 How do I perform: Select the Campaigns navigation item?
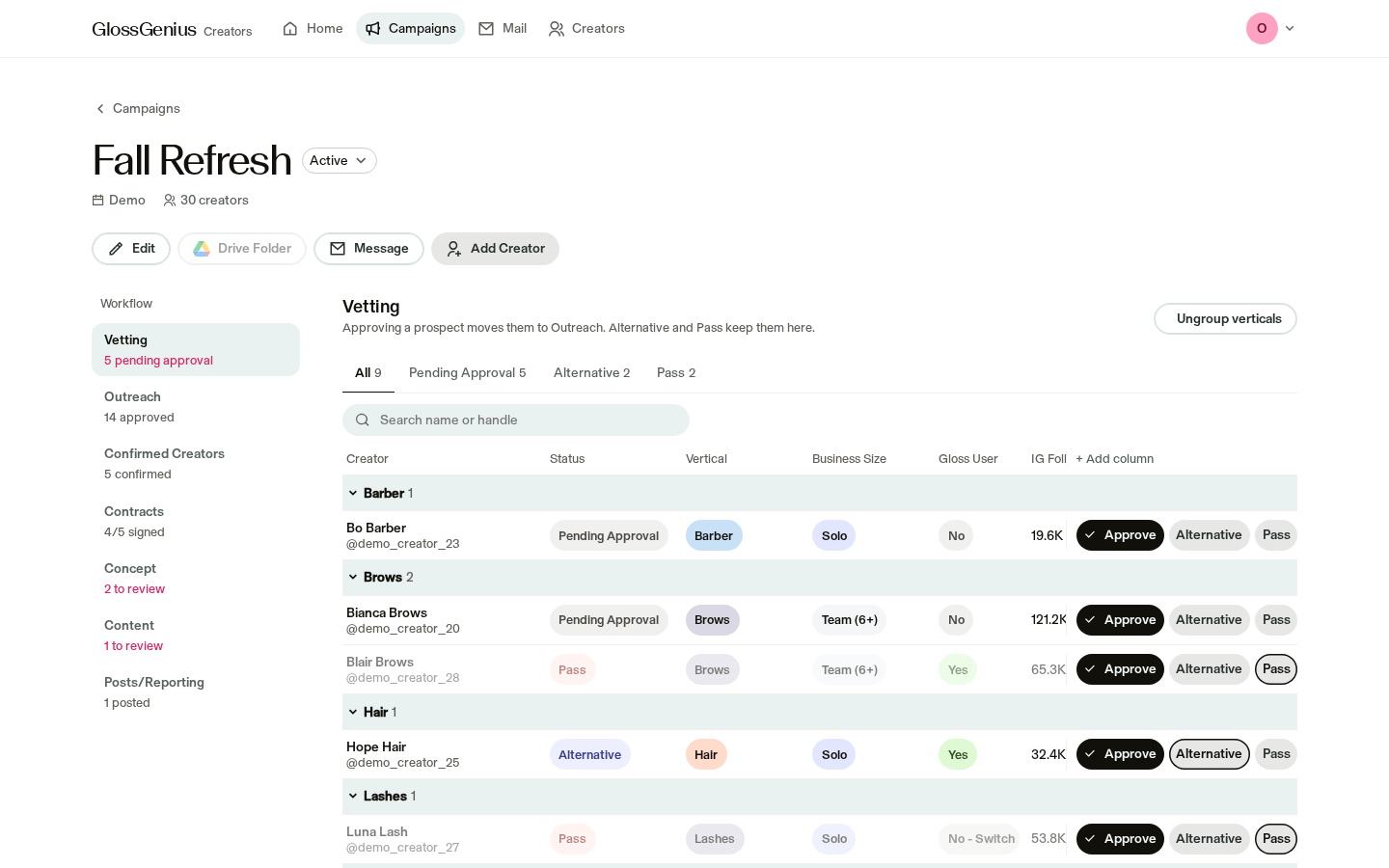(411, 29)
